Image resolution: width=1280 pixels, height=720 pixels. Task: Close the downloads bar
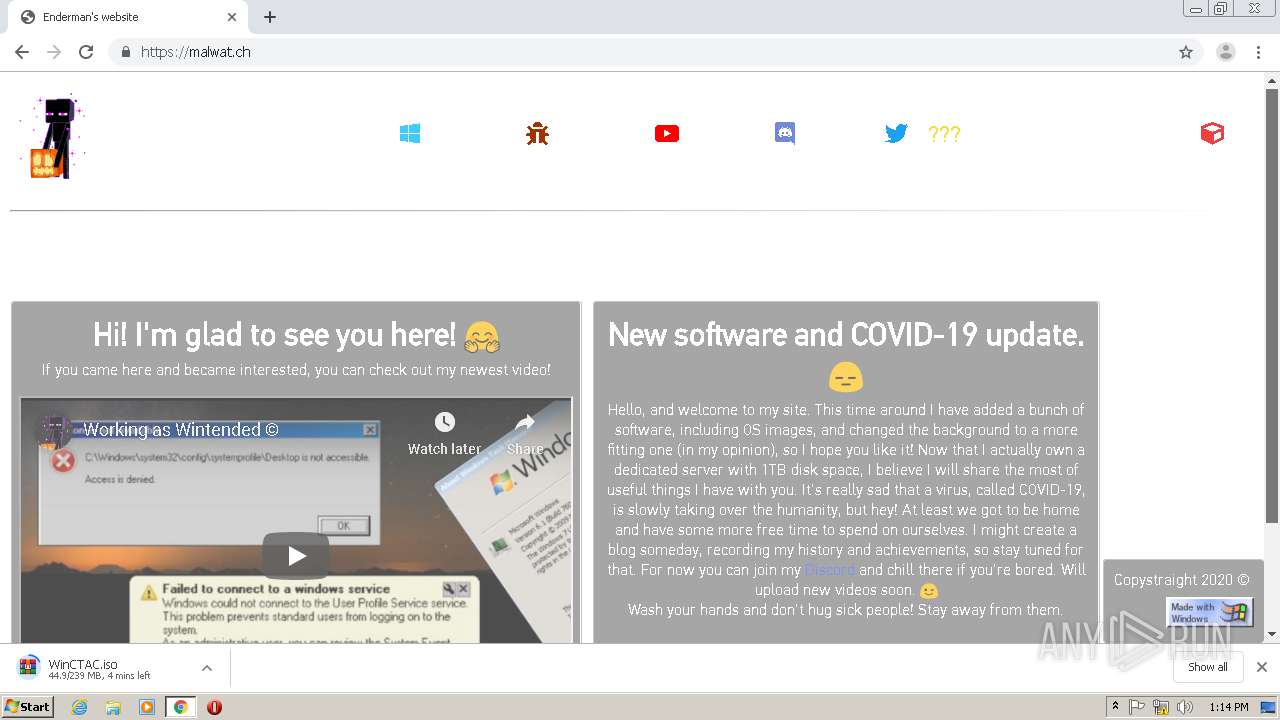coord(1262,667)
